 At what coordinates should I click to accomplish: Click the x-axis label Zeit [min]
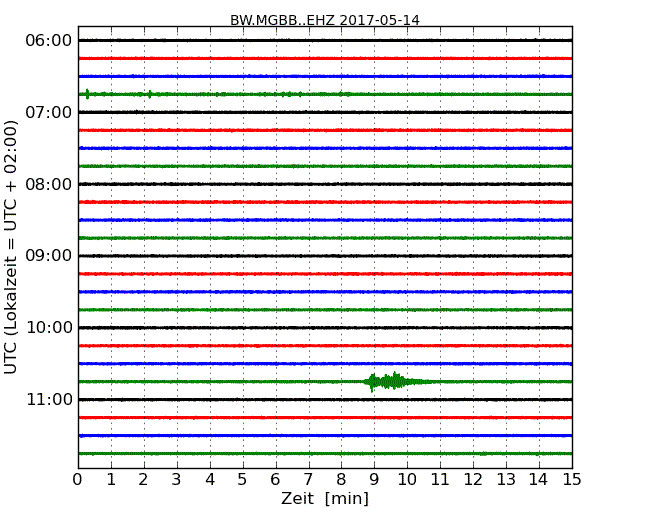(x=325, y=498)
